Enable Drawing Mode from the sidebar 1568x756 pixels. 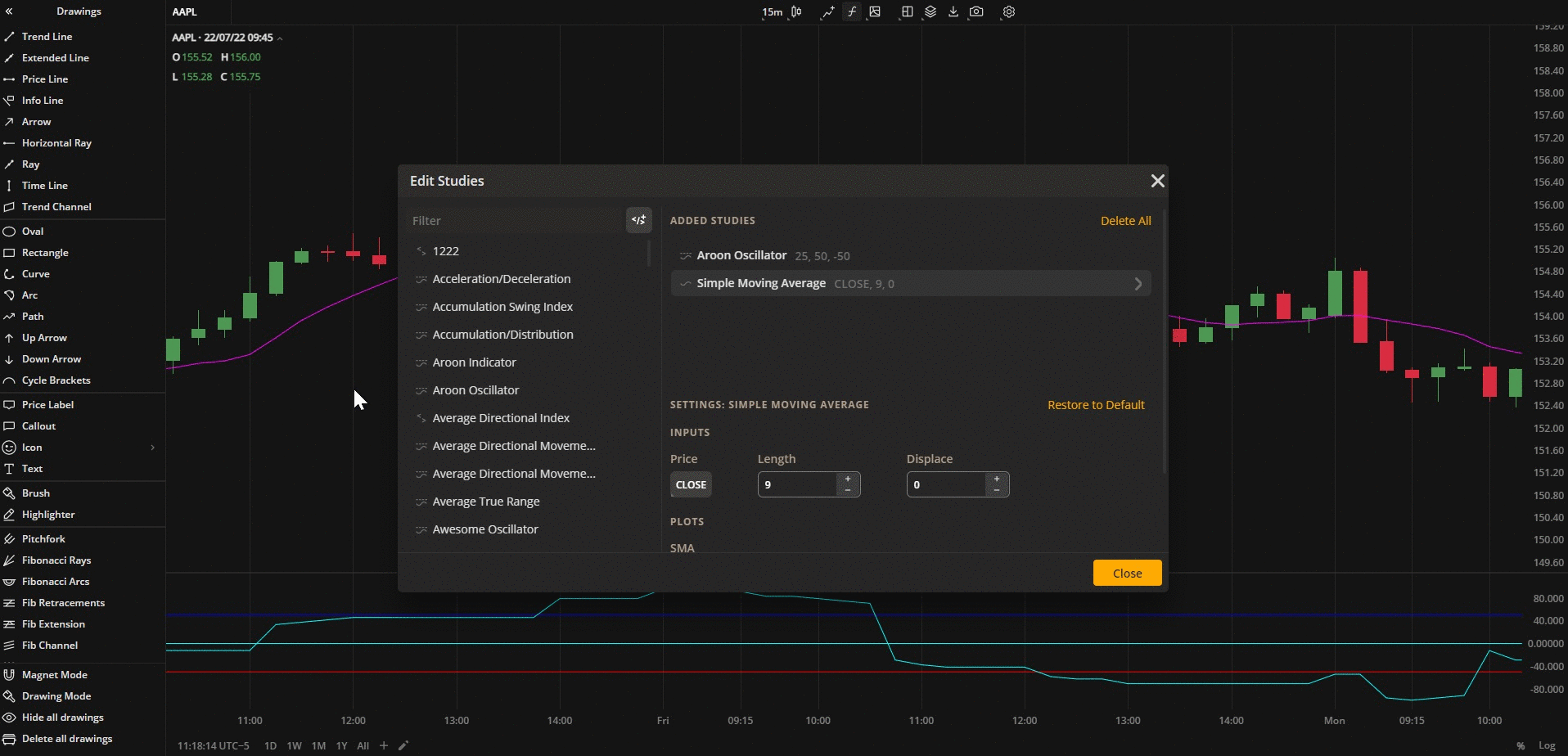(56, 695)
